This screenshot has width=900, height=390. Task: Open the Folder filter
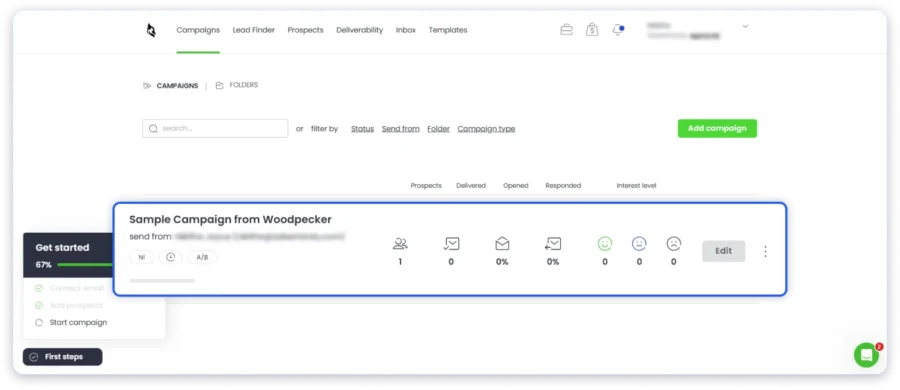point(439,129)
